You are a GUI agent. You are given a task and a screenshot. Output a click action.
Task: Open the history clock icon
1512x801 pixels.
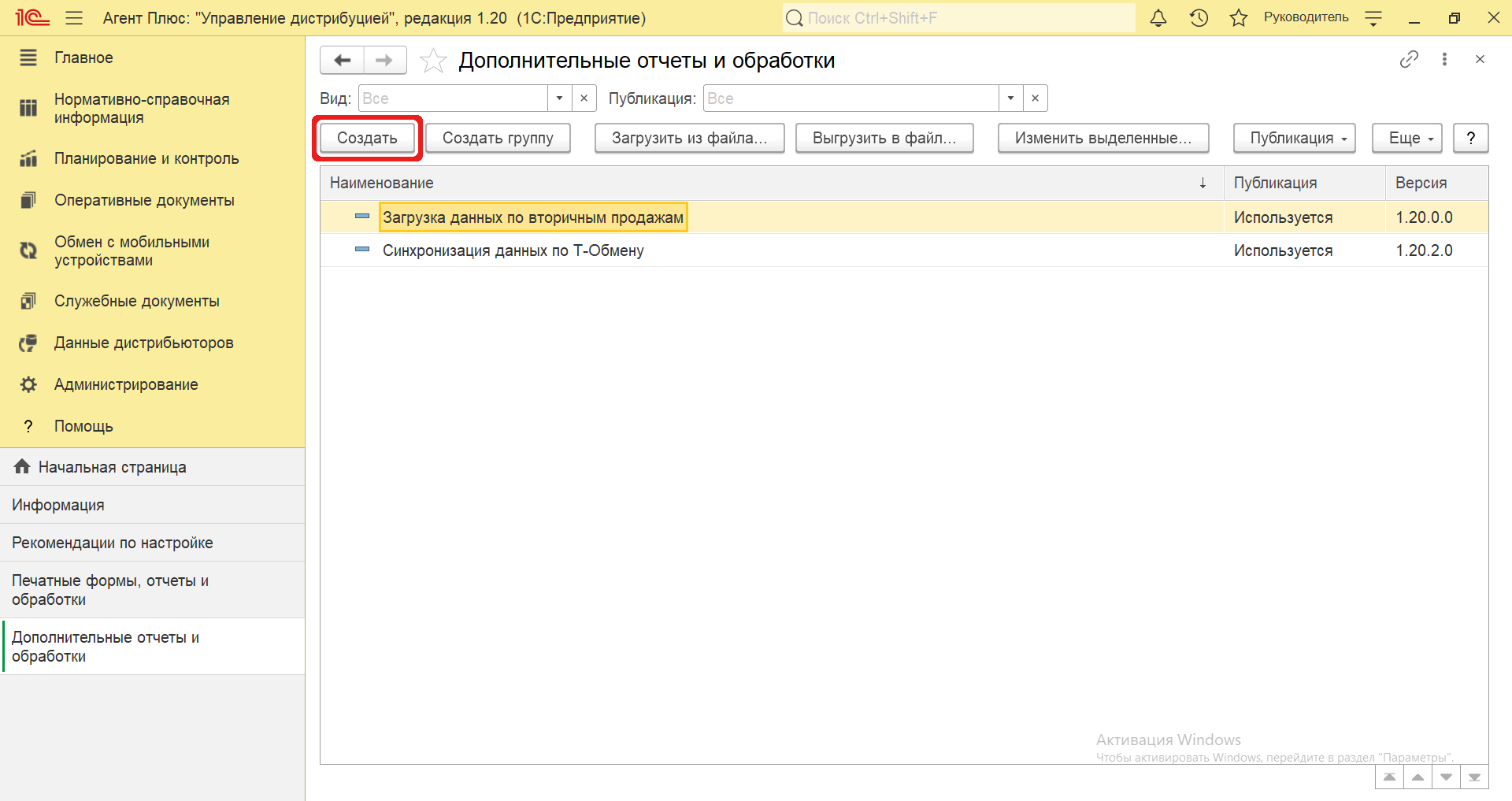click(1199, 18)
